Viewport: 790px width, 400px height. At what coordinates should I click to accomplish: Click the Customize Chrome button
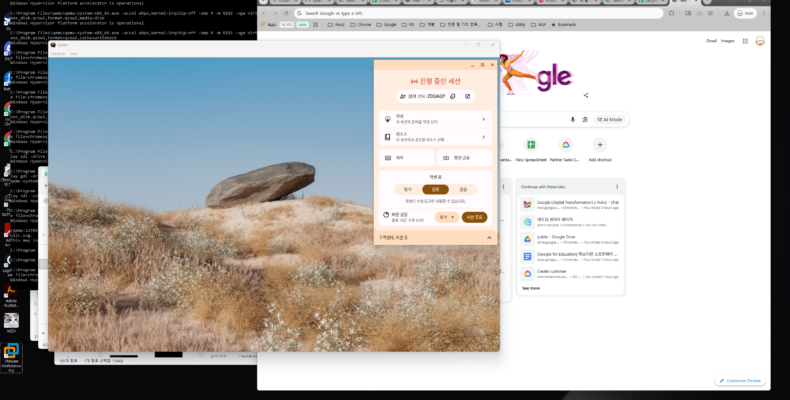coord(741,380)
